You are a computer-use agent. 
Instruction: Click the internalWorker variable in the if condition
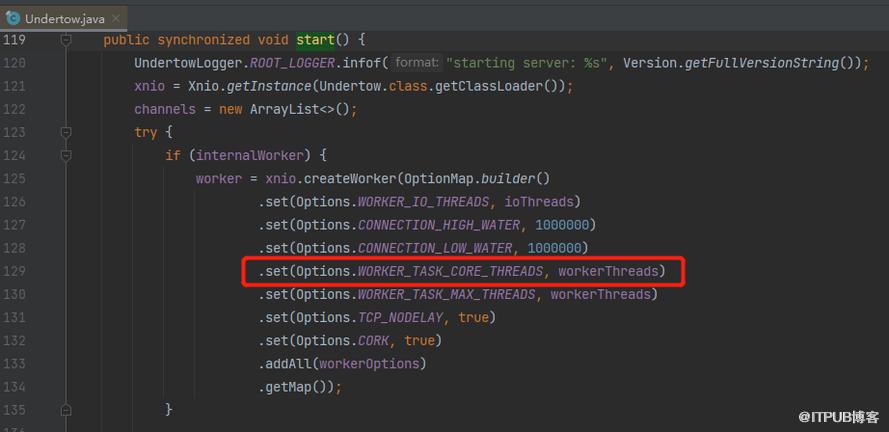pyautogui.click(x=249, y=155)
